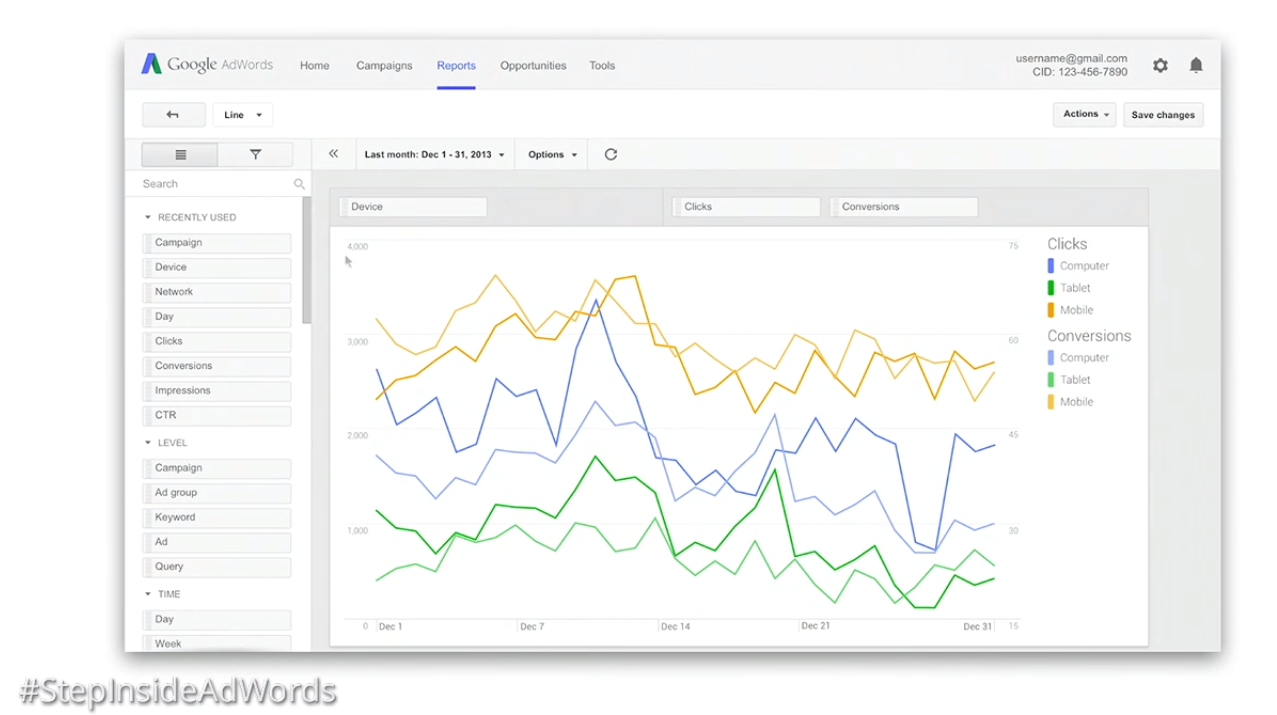The height and width of the screenshot is (715, 1277).
Task: Click the Google AdWords logo
Action: [207, 64]
